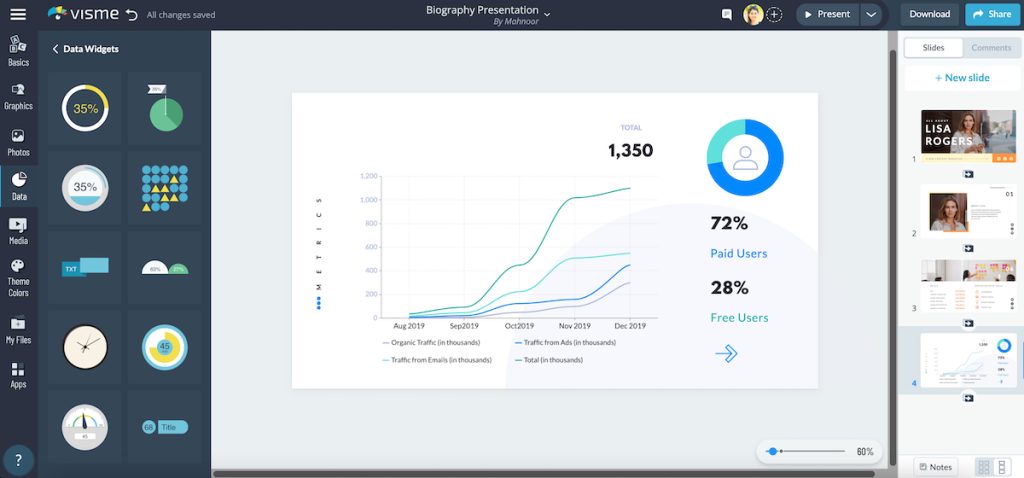Click the Share button
Screen dimensions: 1024x478
[x=990, y=14]
